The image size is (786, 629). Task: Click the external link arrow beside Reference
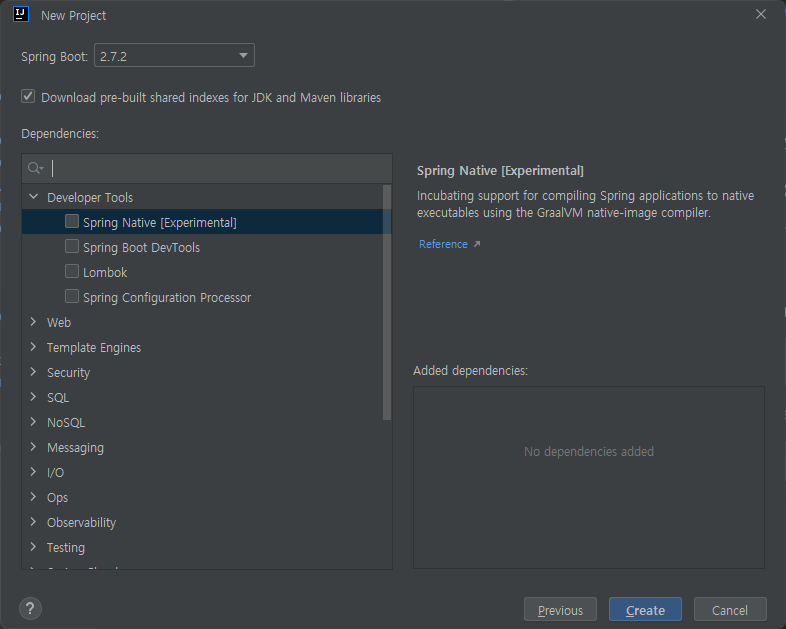click(x=477, y=244)
